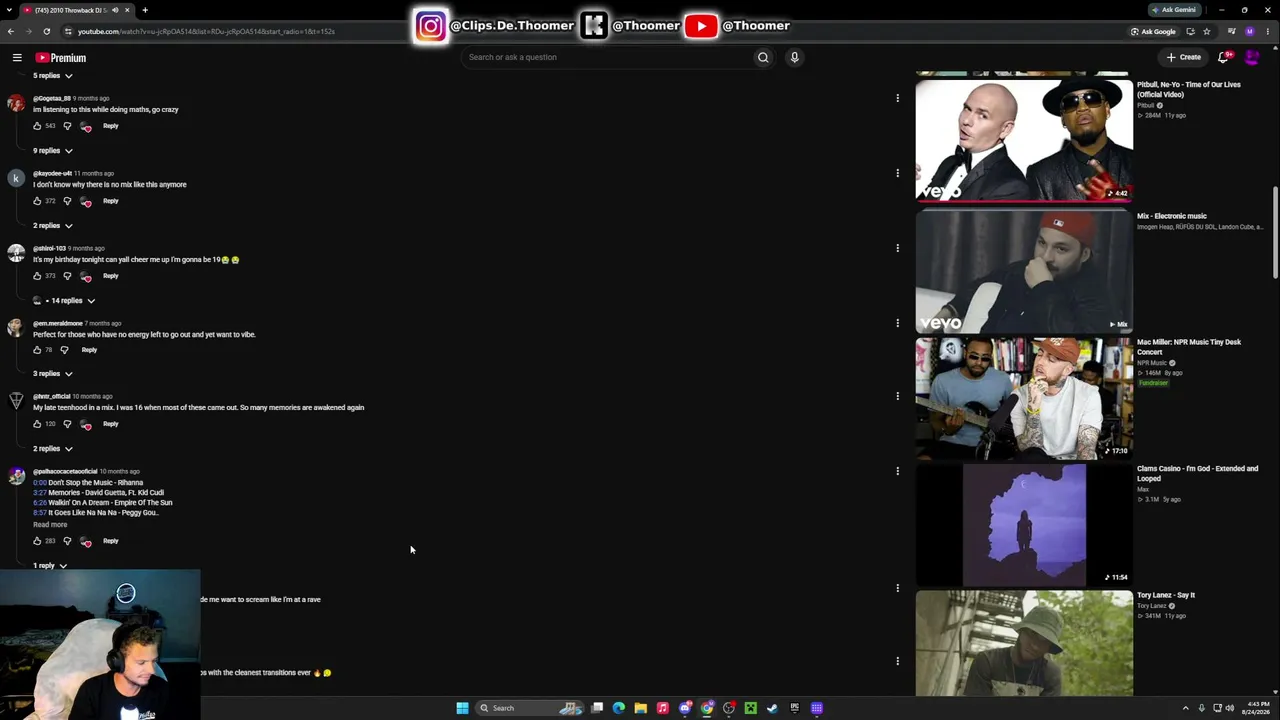
Task: Start voice search with the microphone
Action: (794, 57)
